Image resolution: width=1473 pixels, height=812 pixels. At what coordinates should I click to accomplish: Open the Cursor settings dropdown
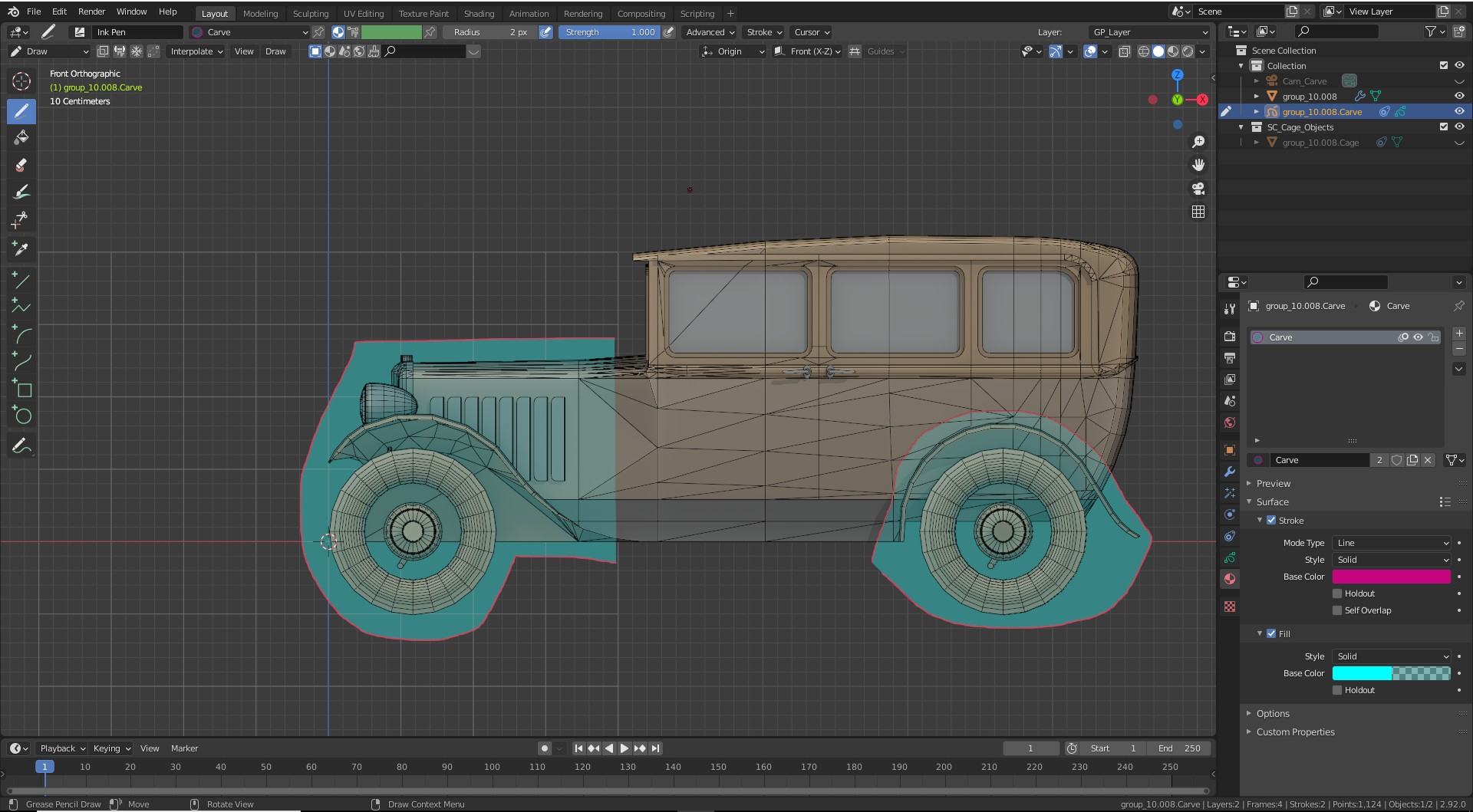812,32
